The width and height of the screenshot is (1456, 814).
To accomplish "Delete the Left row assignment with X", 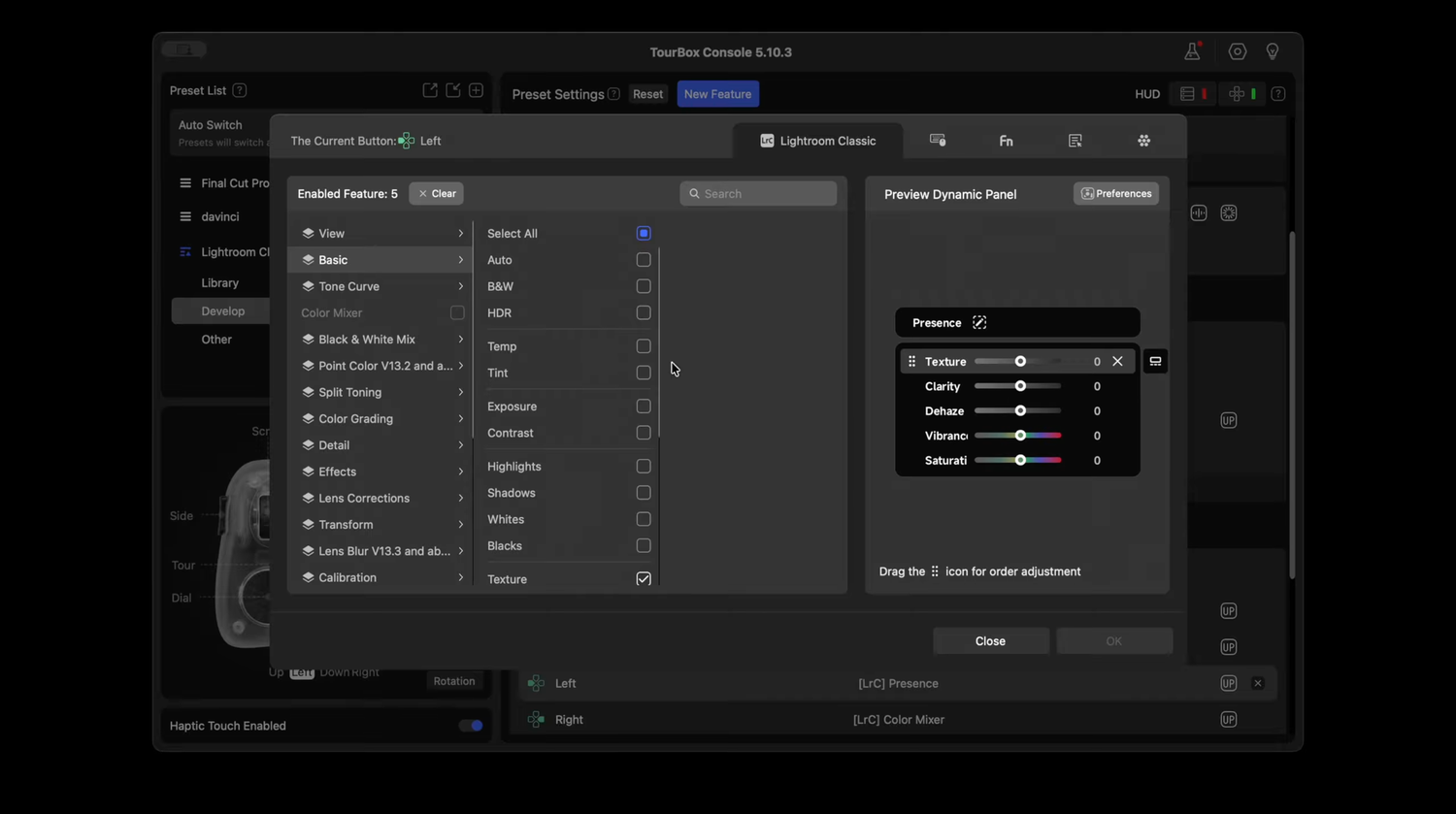I will (1258, 683).
